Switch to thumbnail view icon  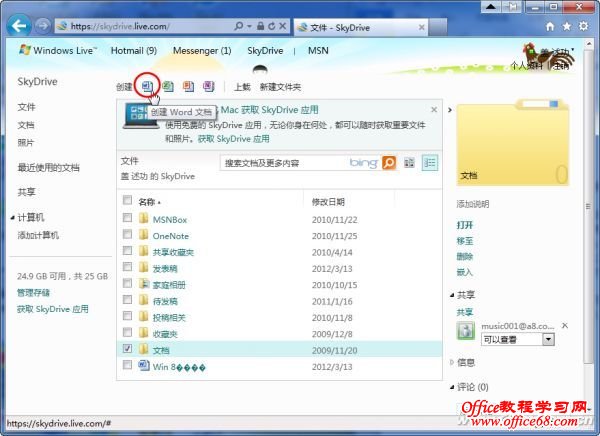click(x=410, y=162)
